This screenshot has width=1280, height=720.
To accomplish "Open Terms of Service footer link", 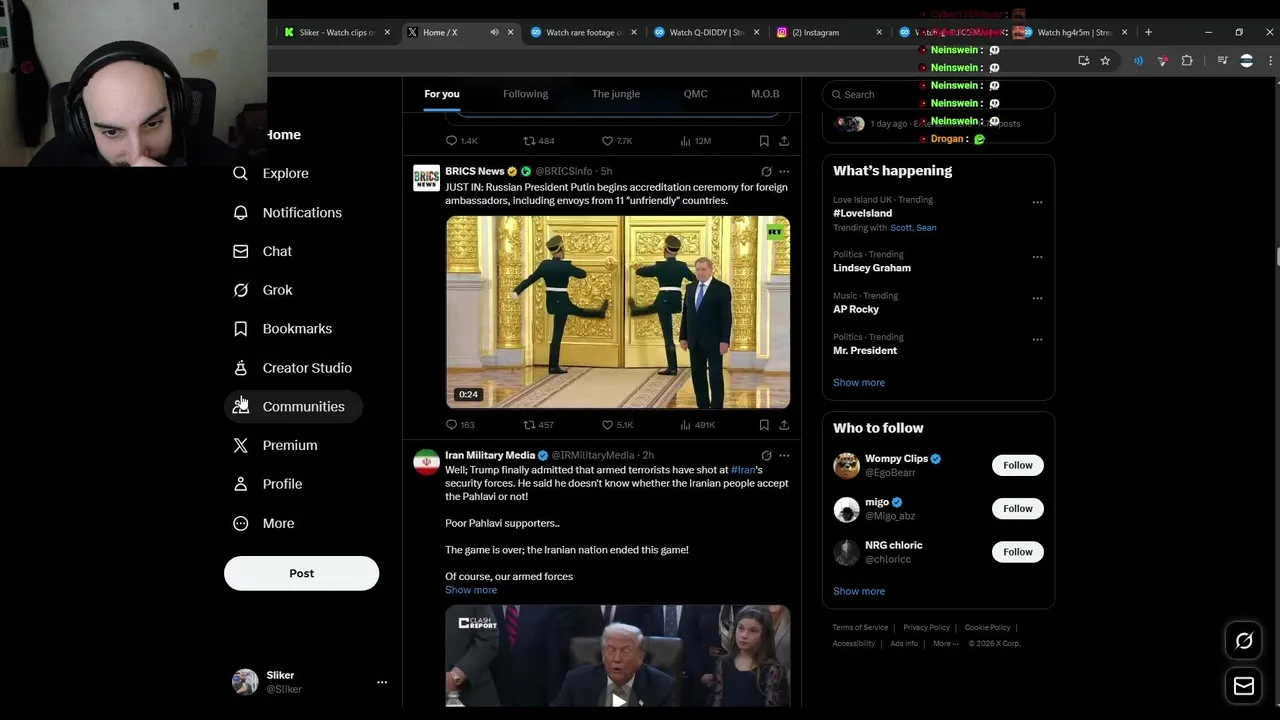I will coord(860,628).
